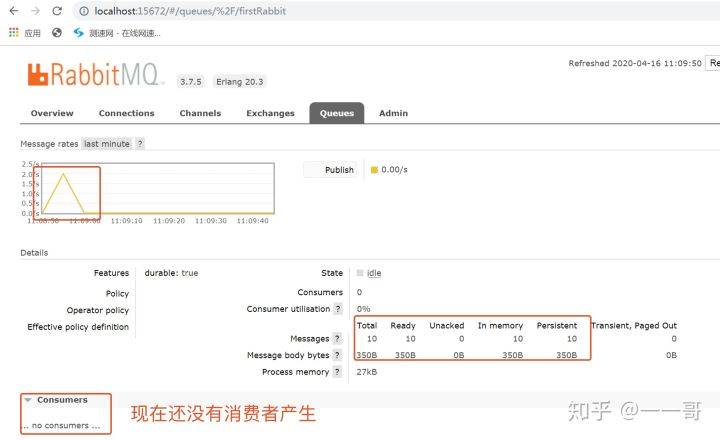Screen dimensions: 720x440
Task: Reload the page with the refresh icon
Action: [x=57, y=11]
